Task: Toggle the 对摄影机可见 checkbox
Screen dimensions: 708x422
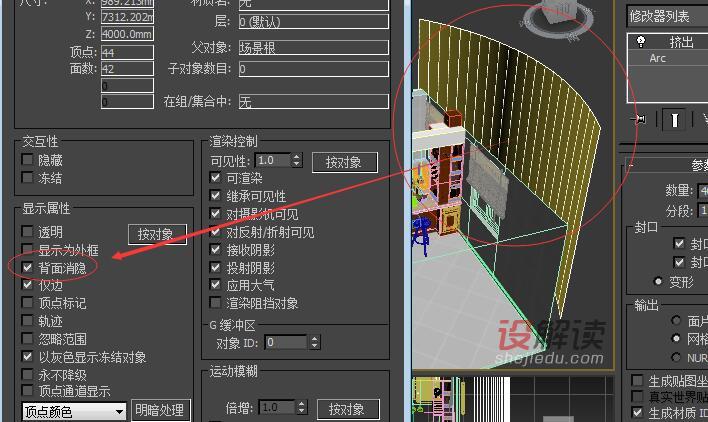Action: point(215,214)
